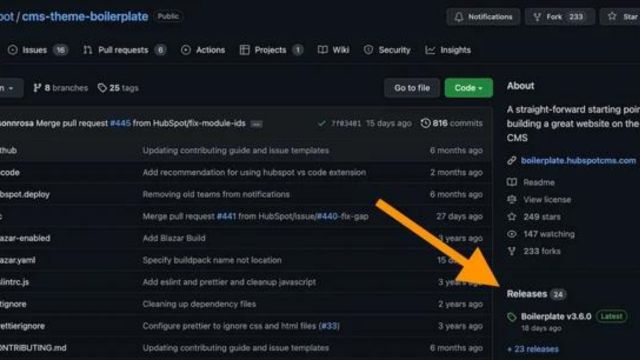Screen dimensions: 640x360
Task: Fork the repository with Fork 233 button
Action: [x=559, y=17]
